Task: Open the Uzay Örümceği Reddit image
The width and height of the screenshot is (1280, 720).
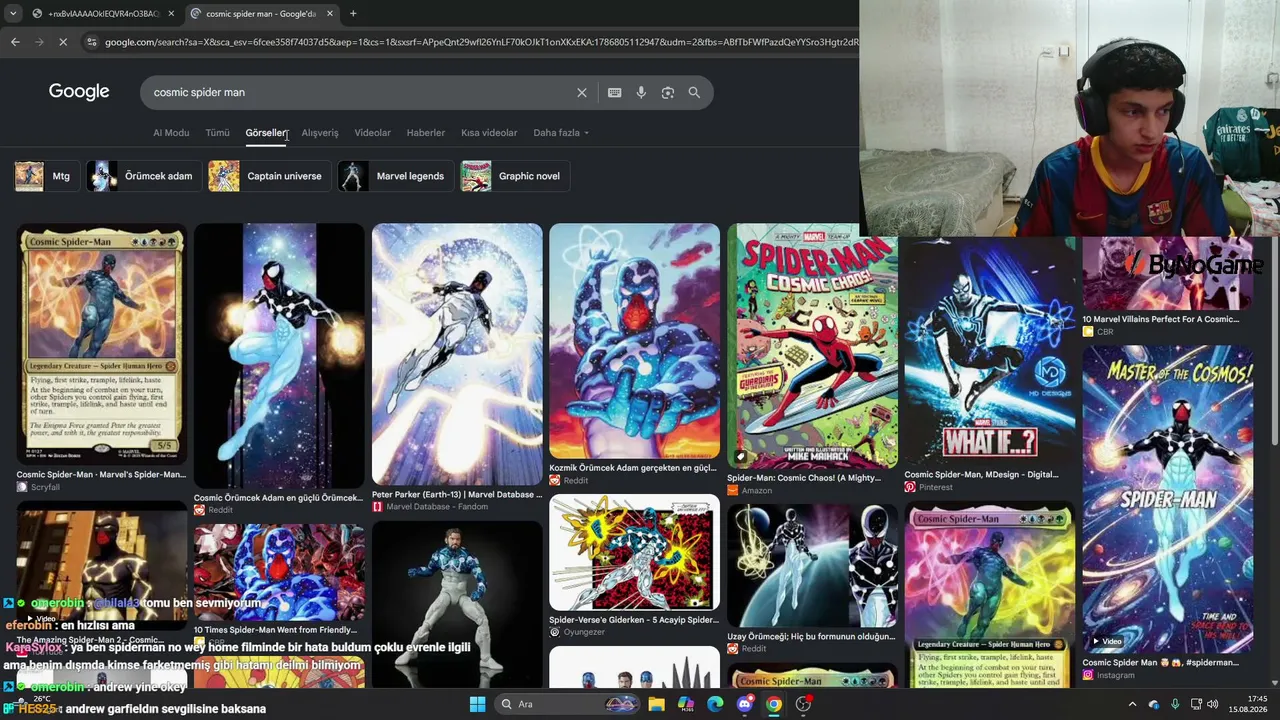Action: tap(812, 565)
